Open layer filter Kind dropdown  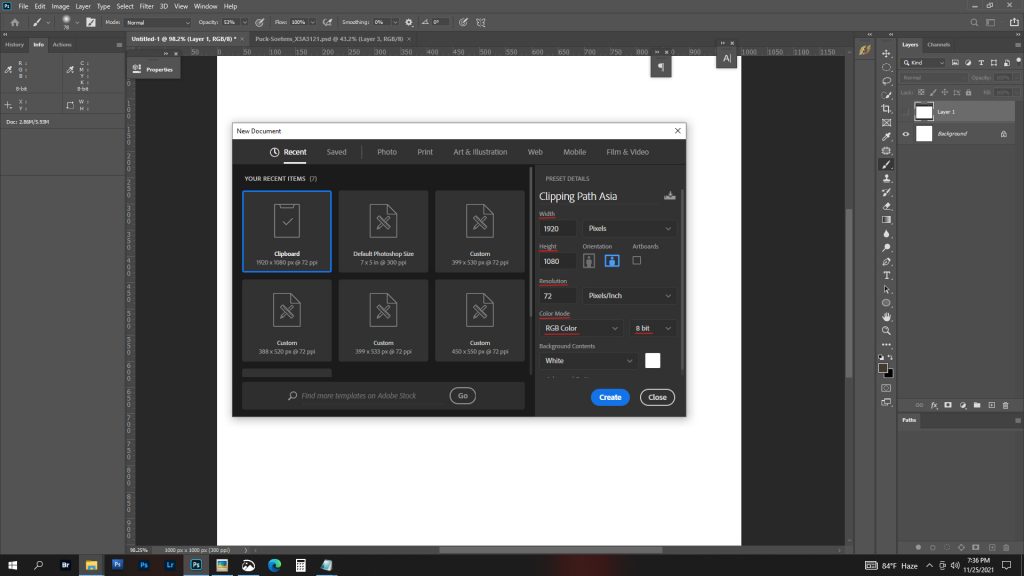(x=923, y=63)
